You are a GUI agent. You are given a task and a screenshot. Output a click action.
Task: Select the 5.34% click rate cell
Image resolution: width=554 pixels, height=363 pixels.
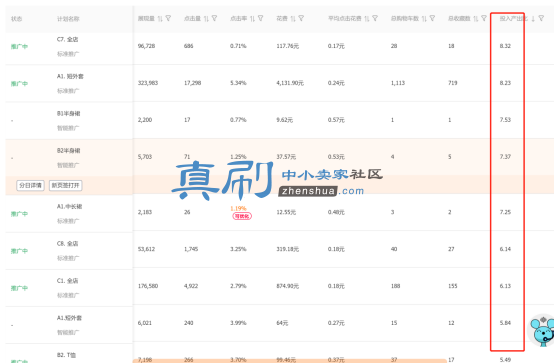point(238,83)
